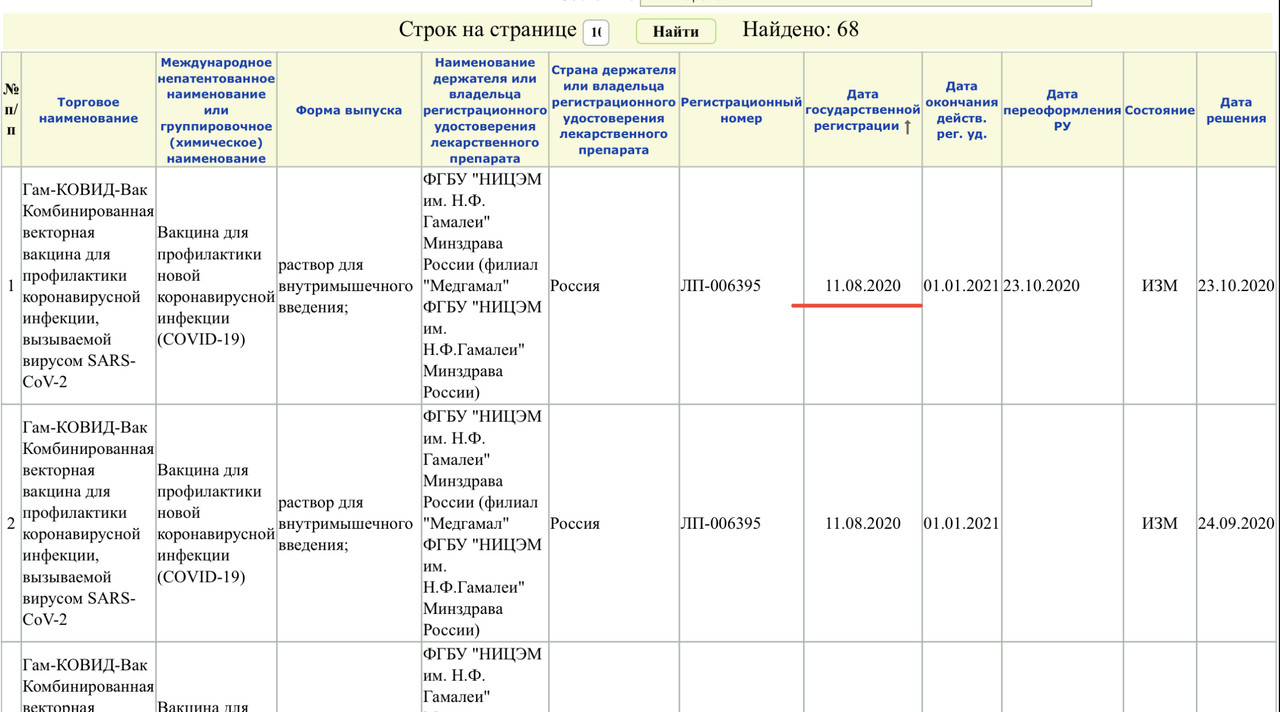Sort by Форма выпуска column header
The width and height of the screenshot is (1280, 712).
click(x=349, y=110)
